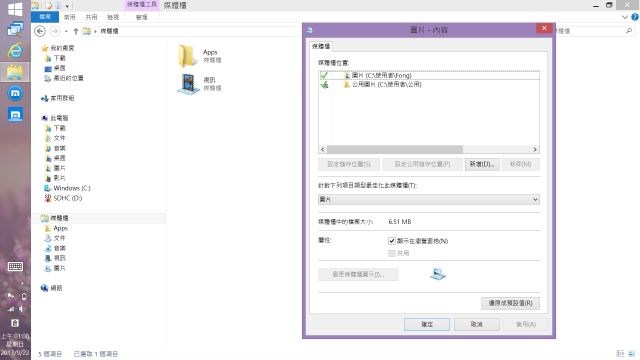The image size is (640, 360).
Task: Click the New Folder icon in quick access toolbar
Action: pos(58,6)
